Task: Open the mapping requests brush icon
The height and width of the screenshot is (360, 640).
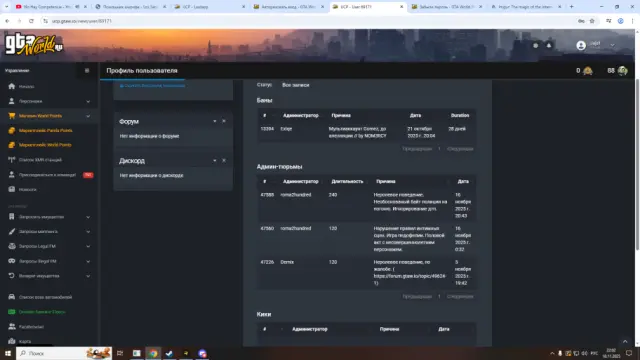Action: (x=11, y=231)
